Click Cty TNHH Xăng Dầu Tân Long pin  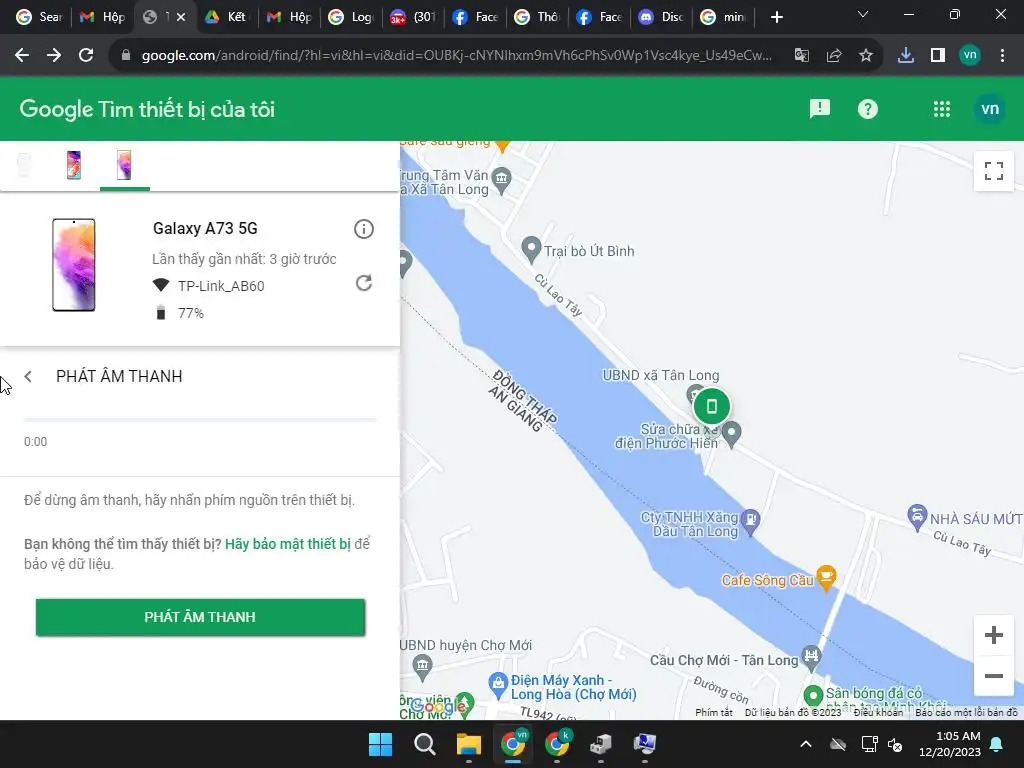coord(751,520)
